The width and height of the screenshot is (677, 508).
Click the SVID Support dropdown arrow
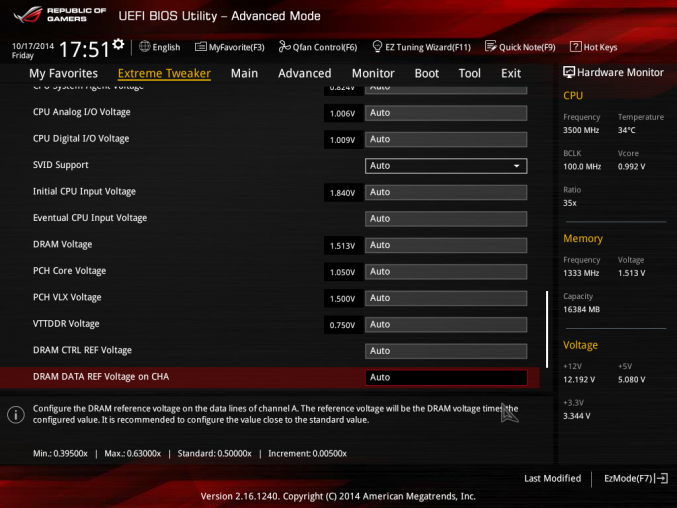(x=516, y=166)
